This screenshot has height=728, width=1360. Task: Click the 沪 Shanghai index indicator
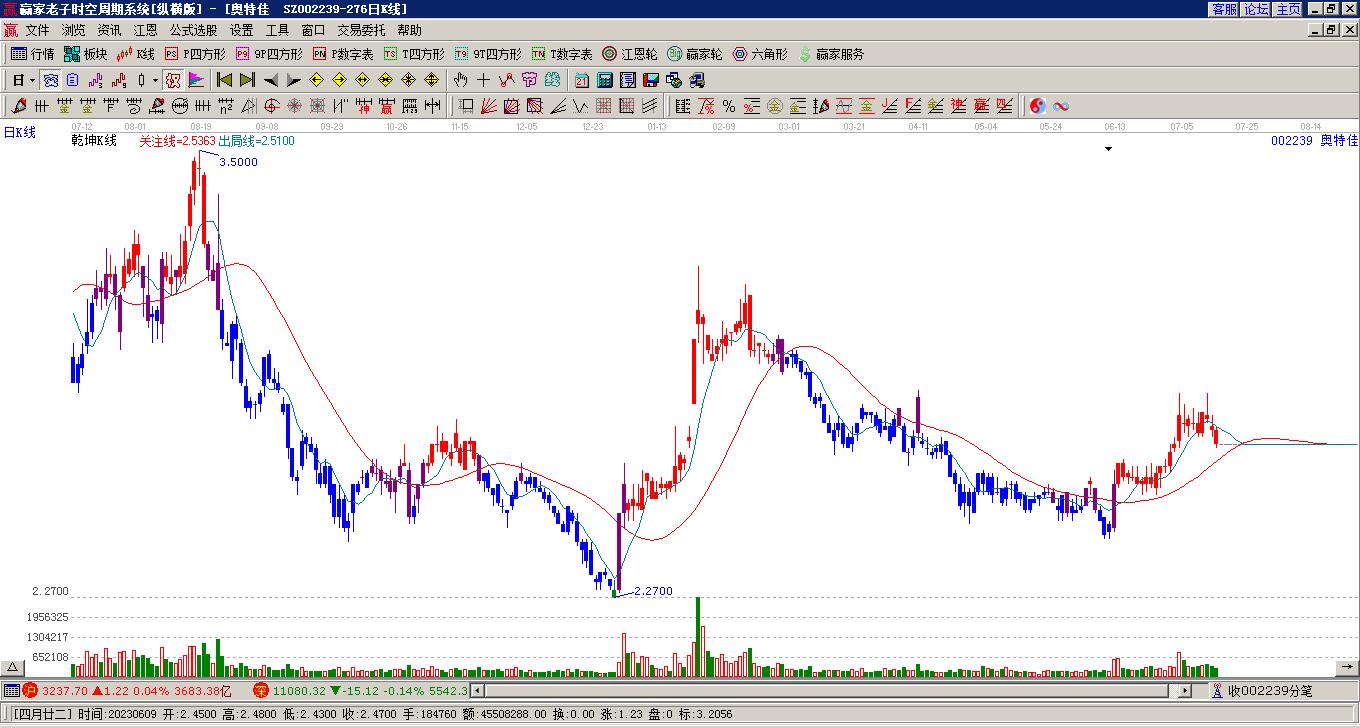[x=30, y=690]
